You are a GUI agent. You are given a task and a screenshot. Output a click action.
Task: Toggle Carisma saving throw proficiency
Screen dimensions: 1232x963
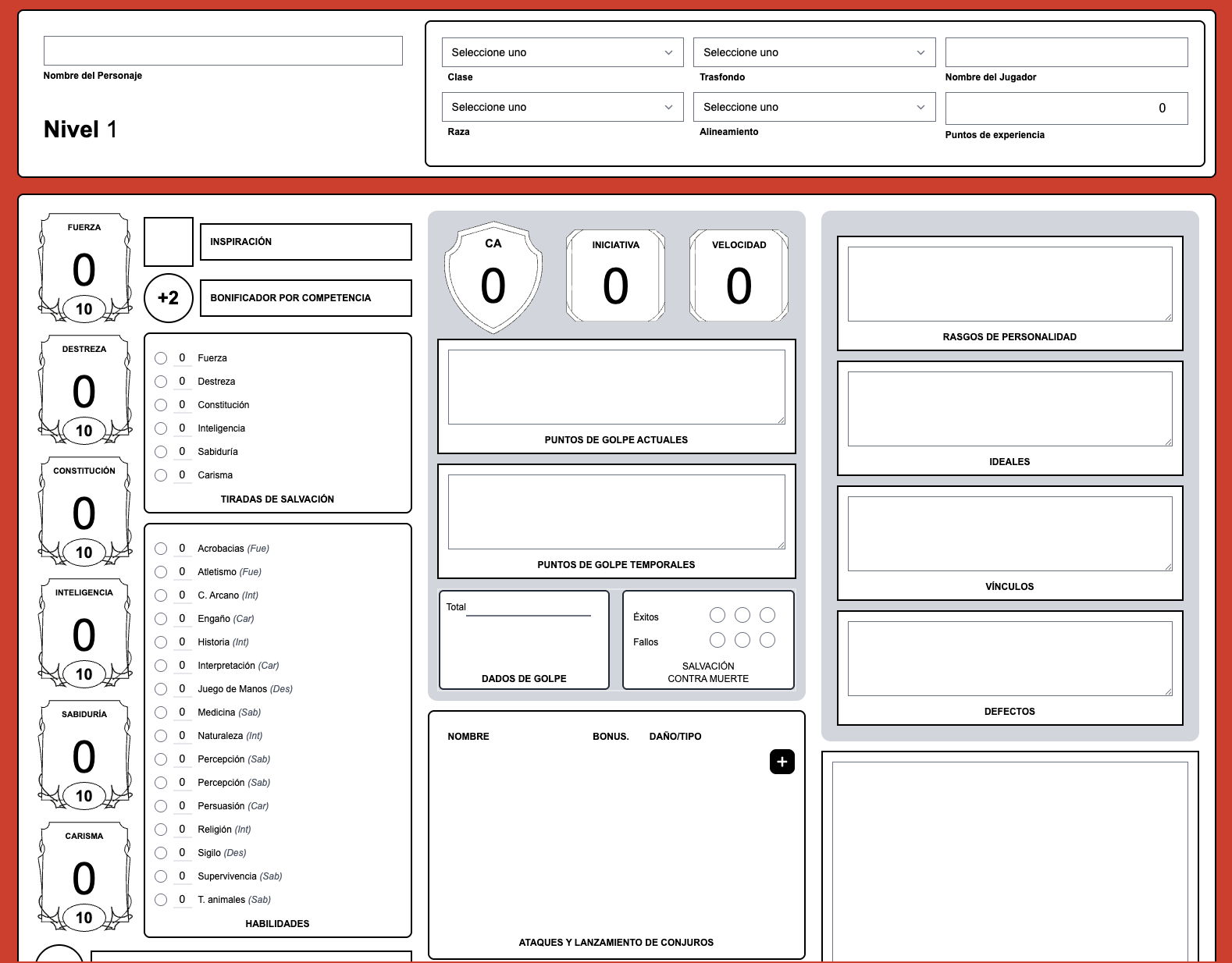click(161, 475)
